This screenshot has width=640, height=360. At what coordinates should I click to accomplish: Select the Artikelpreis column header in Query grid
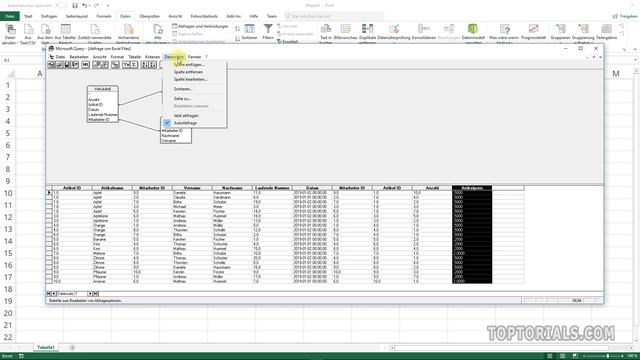point(472,188)
